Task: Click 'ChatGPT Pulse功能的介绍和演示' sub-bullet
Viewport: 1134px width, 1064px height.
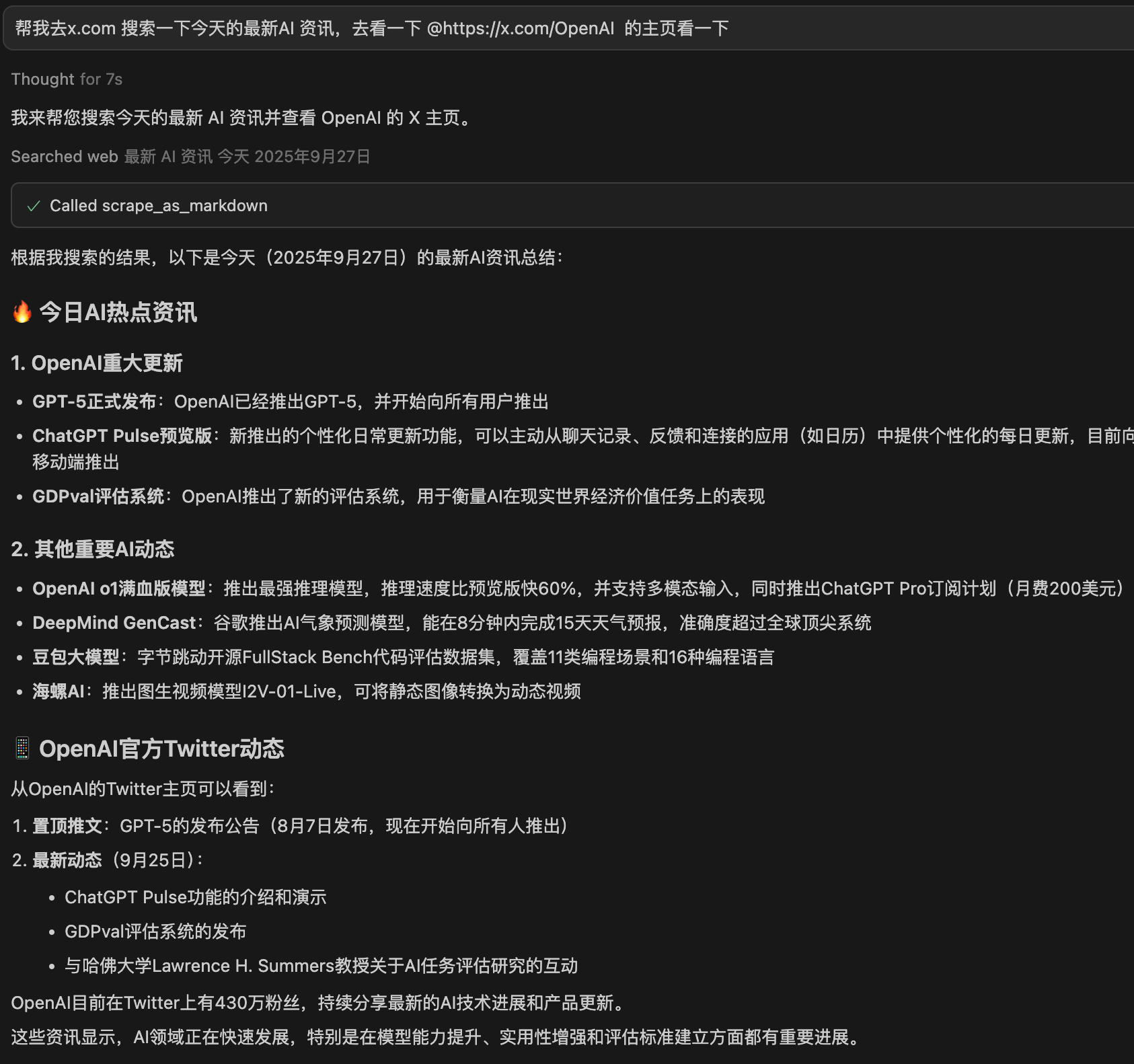Action: [x=196, y=897]
